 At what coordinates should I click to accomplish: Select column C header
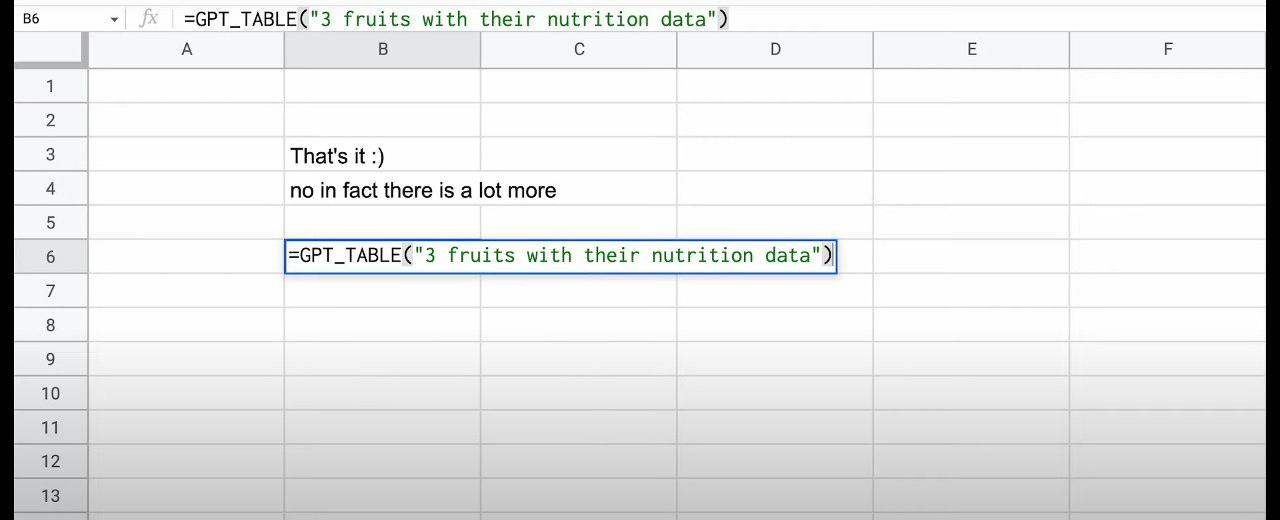tap(578, 50)
